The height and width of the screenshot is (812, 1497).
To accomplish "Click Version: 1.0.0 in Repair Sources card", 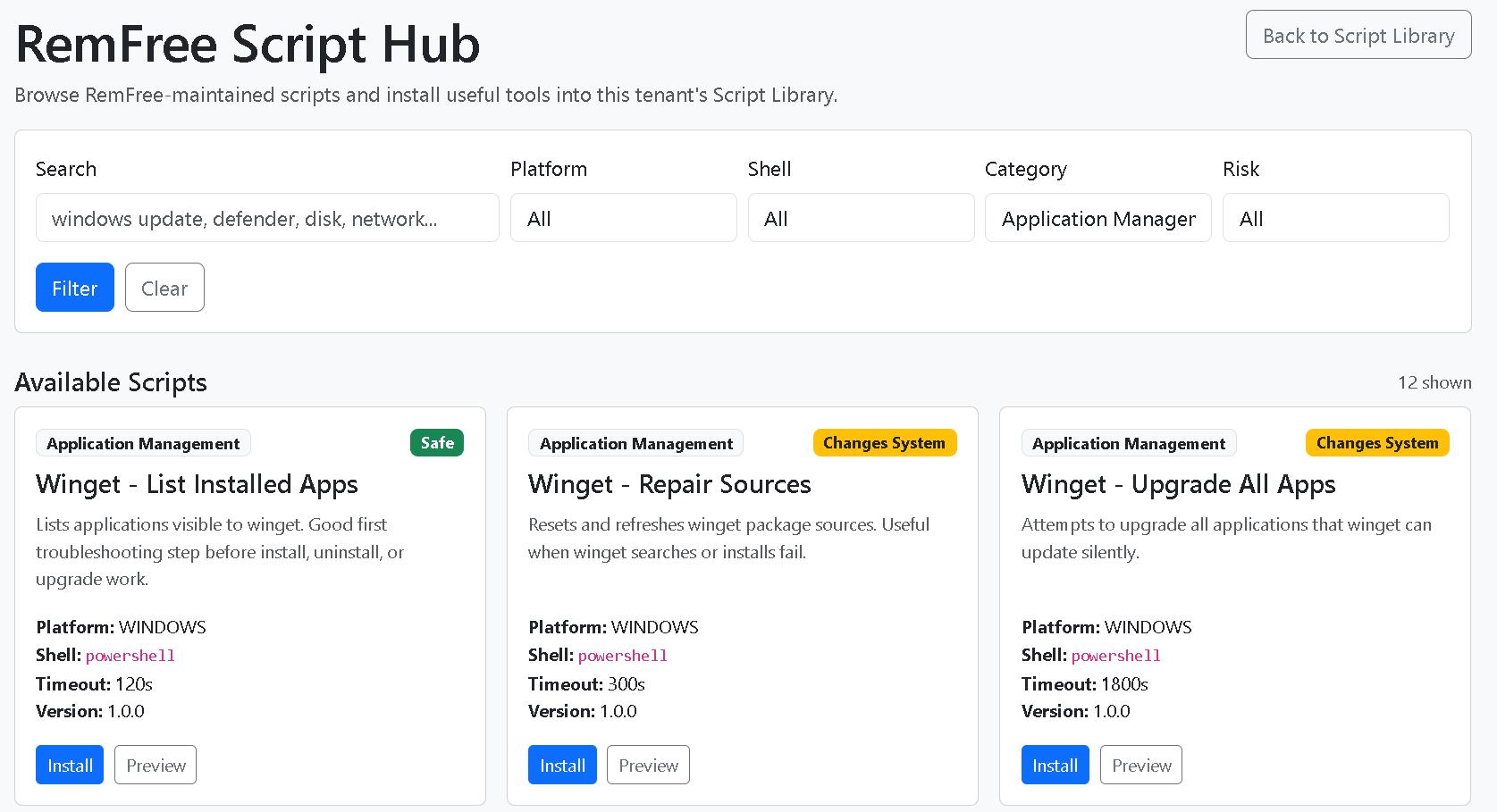I will coord(583,711).
